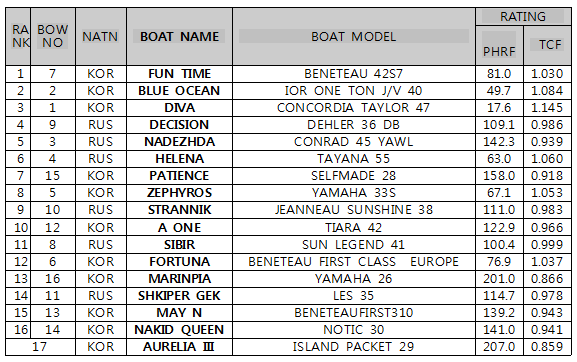The image size is (577, 362).
Task: Click the BLUE OCEAN boat name cell
Action: (179, 91)
